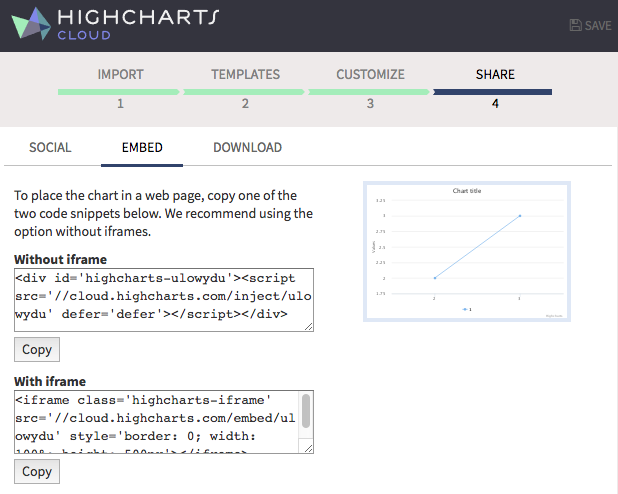
Task: Click the With iframe resize handle
Action: (x=309, y=448)
